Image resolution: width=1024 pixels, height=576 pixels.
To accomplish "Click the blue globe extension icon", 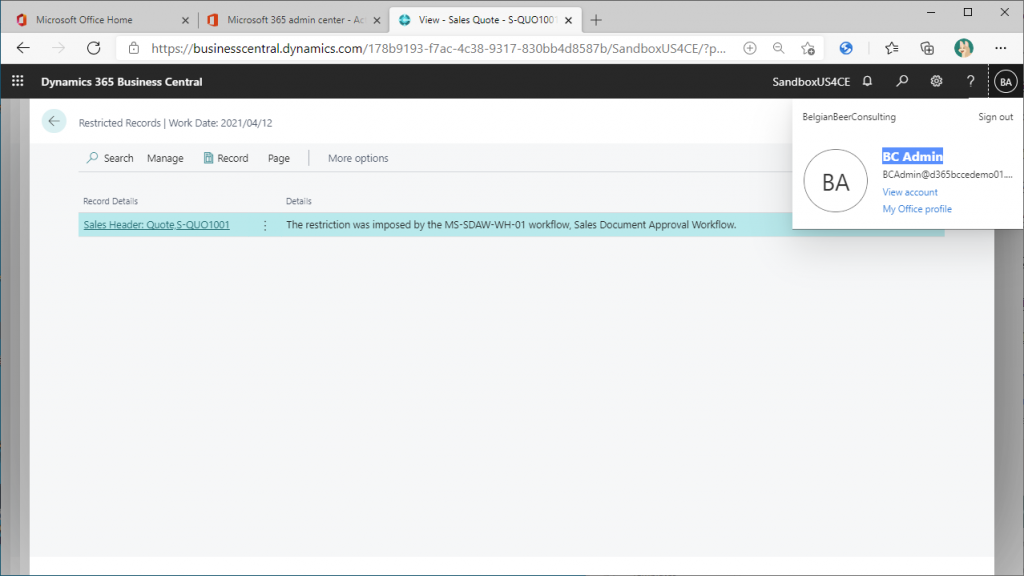I will [846, 48].
